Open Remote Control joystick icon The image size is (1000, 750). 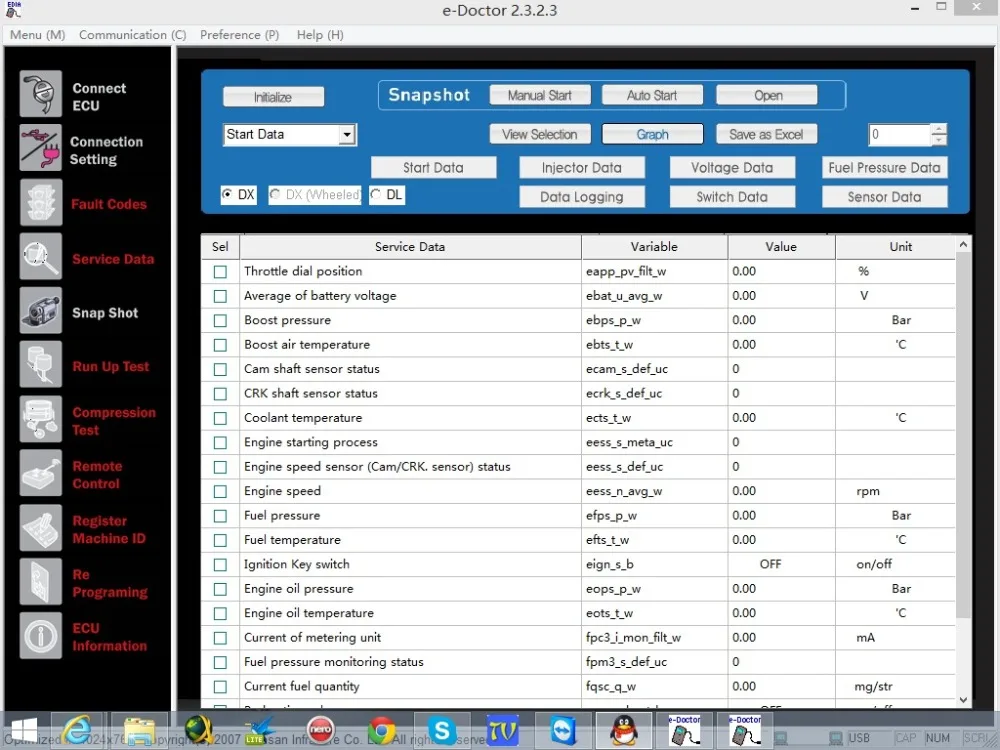click(x=41, y=473)
